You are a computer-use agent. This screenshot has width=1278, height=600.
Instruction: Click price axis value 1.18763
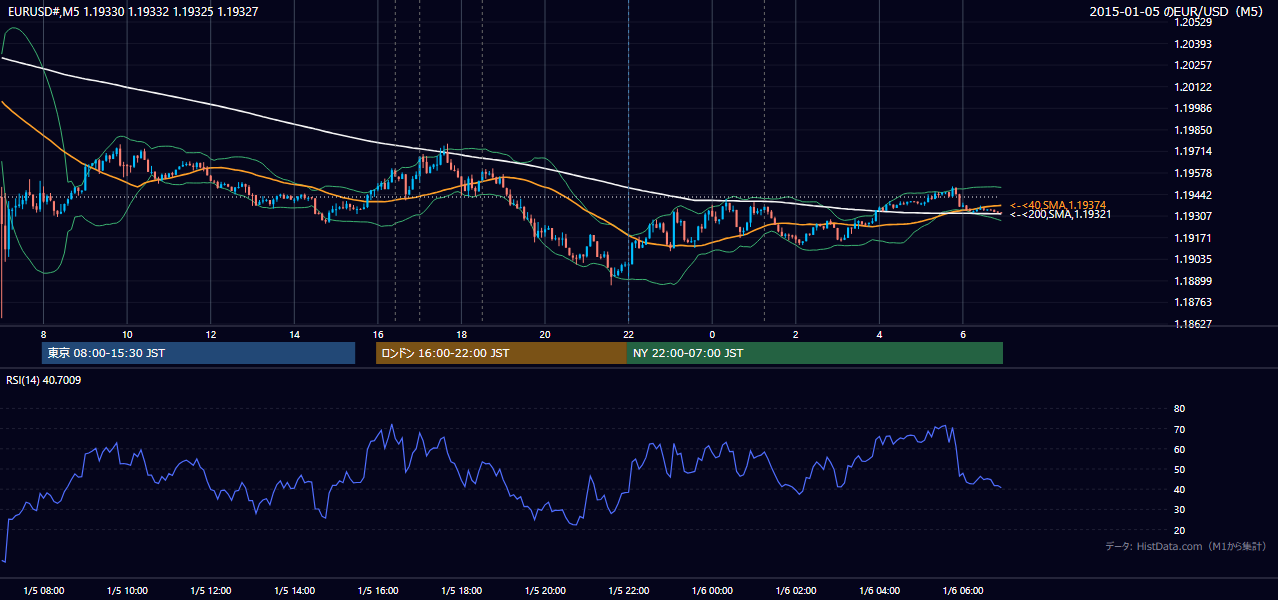tap(1193, 302)
